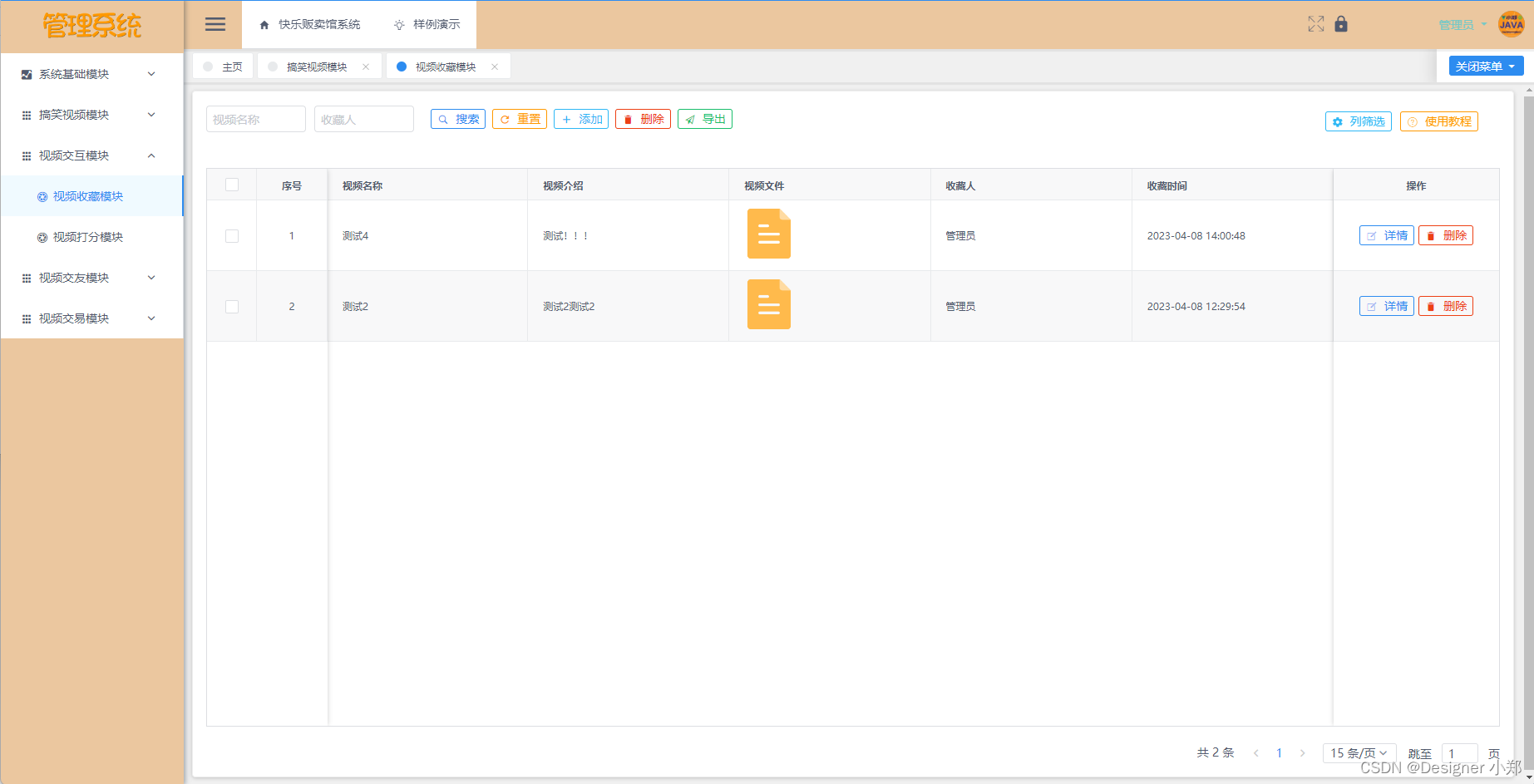Click the 重置 button

tap(520, 119)
